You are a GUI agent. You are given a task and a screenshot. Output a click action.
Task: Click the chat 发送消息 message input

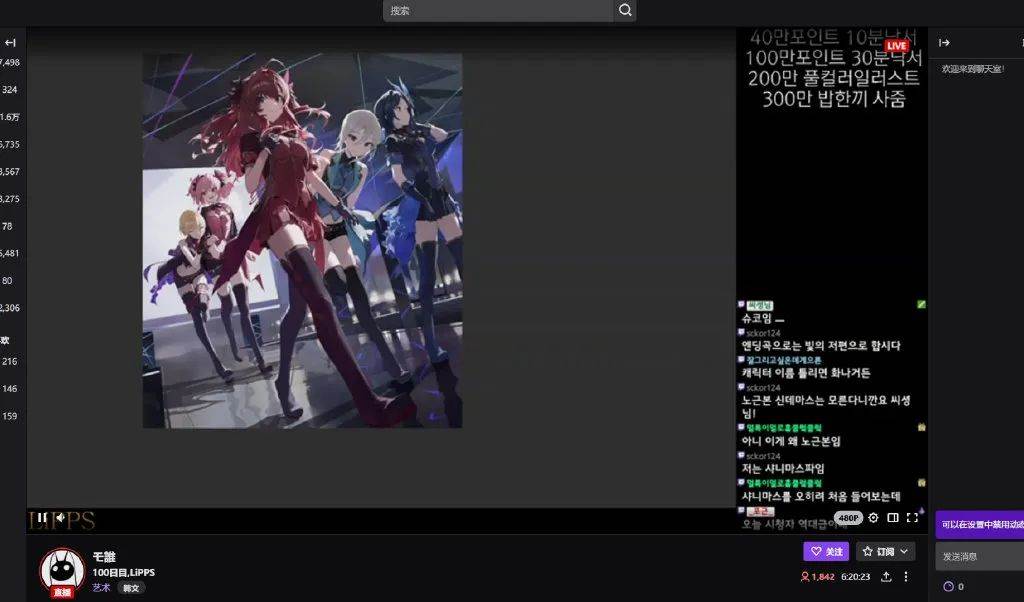coord(980,557)
